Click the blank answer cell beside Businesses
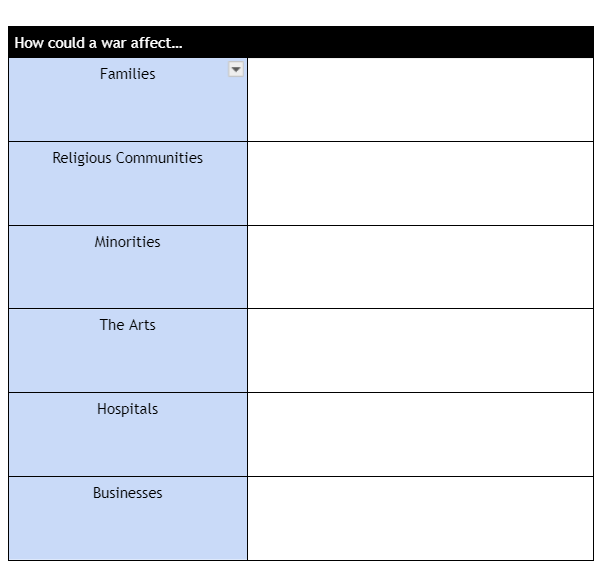The image size is (601, 571). [x=420, y=518]
